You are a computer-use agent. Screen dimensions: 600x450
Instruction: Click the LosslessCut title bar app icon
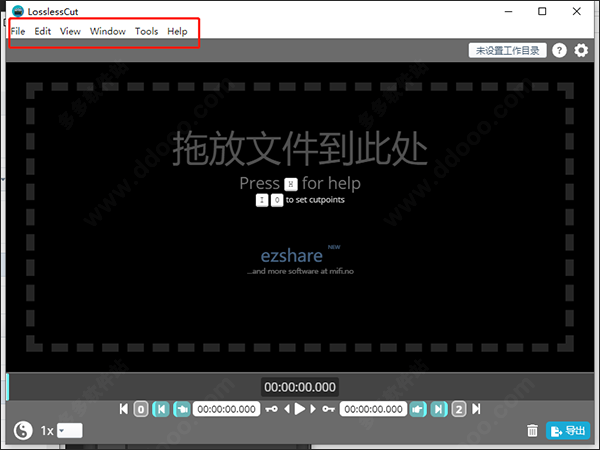(18, 11)
